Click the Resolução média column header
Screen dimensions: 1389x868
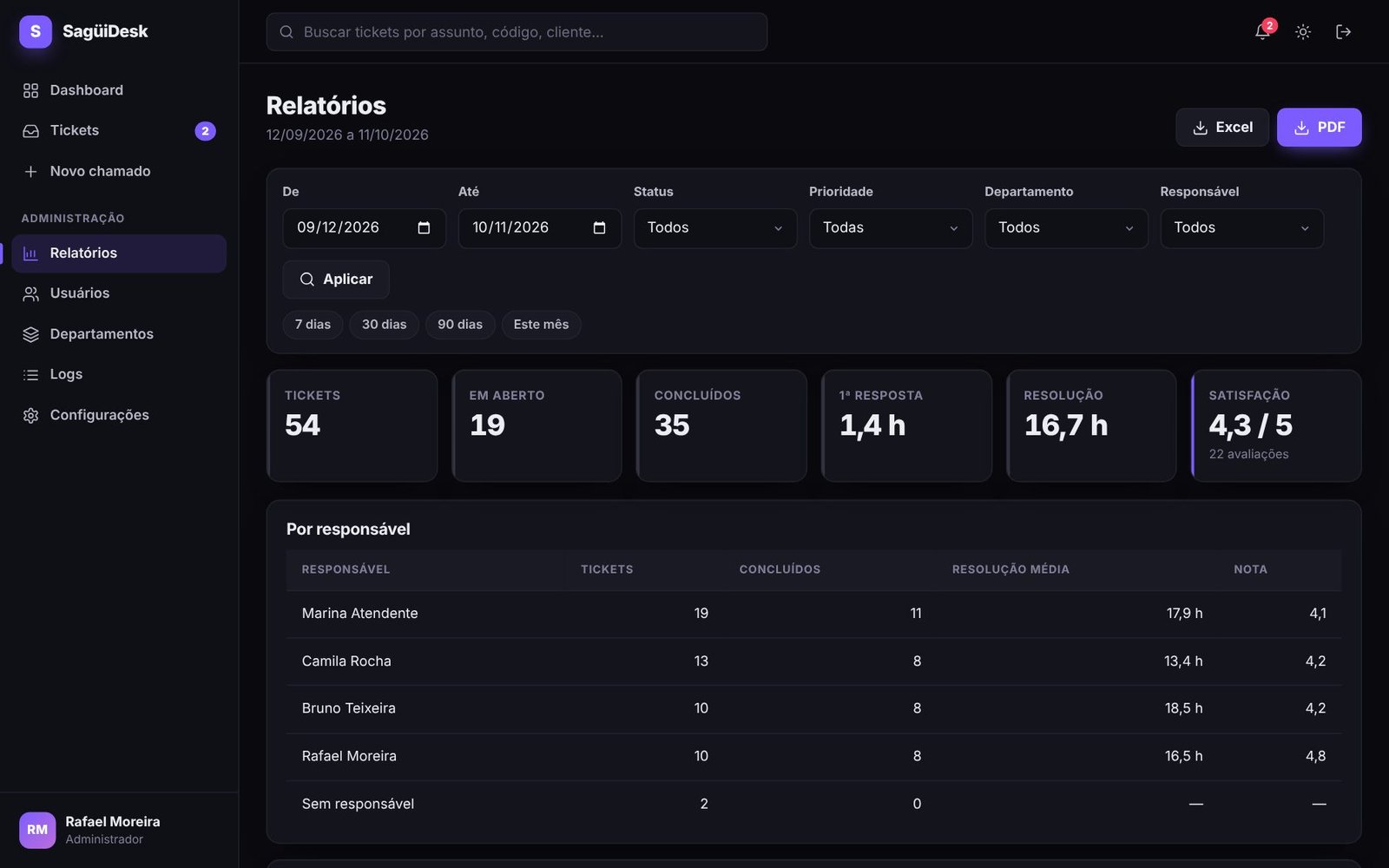(x=1010, y=570)
